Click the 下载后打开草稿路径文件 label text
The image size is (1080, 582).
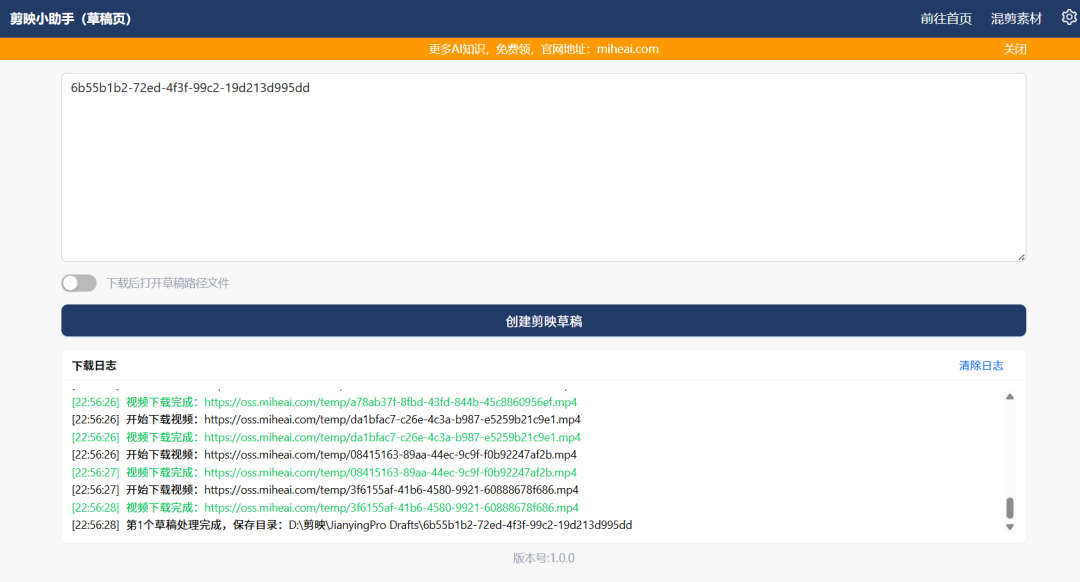coord(168,283)
